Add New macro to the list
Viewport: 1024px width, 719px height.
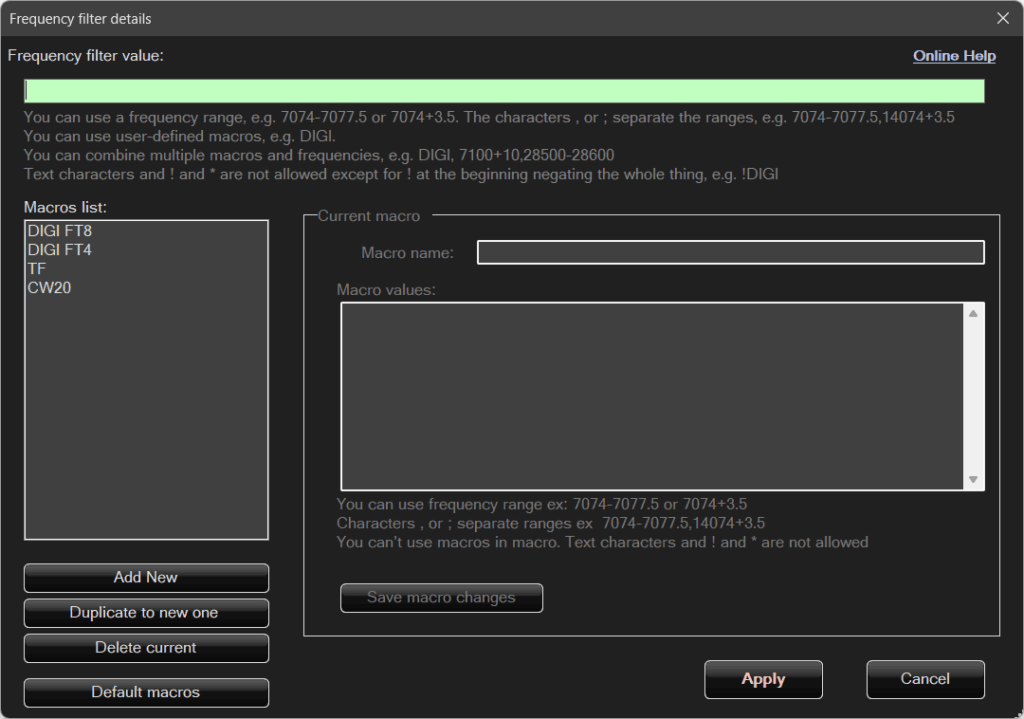[x=146, y=578]
